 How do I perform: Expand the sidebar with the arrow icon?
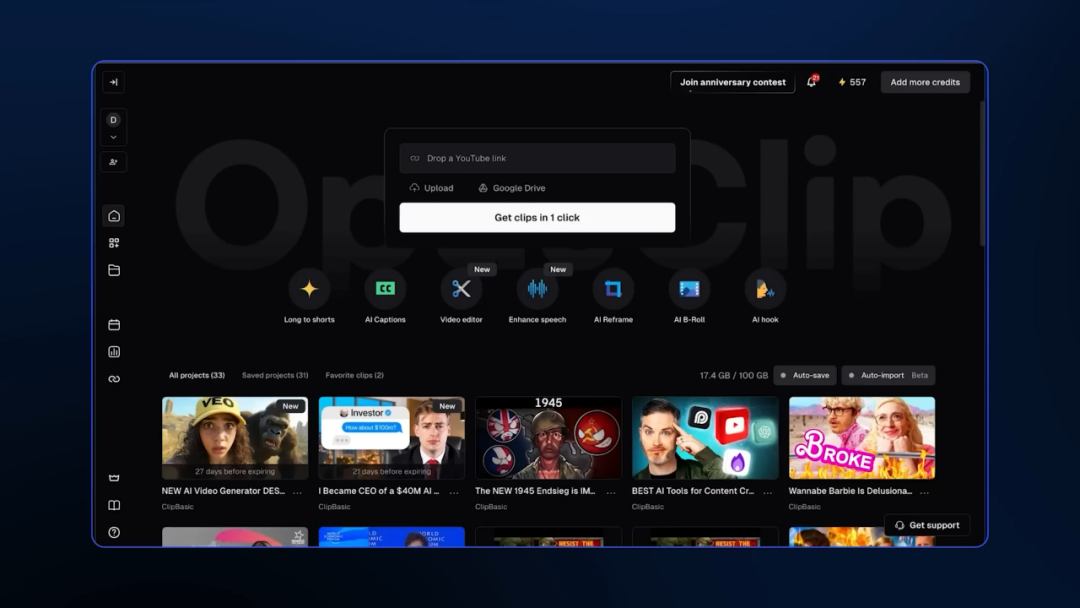click(114, 82)
